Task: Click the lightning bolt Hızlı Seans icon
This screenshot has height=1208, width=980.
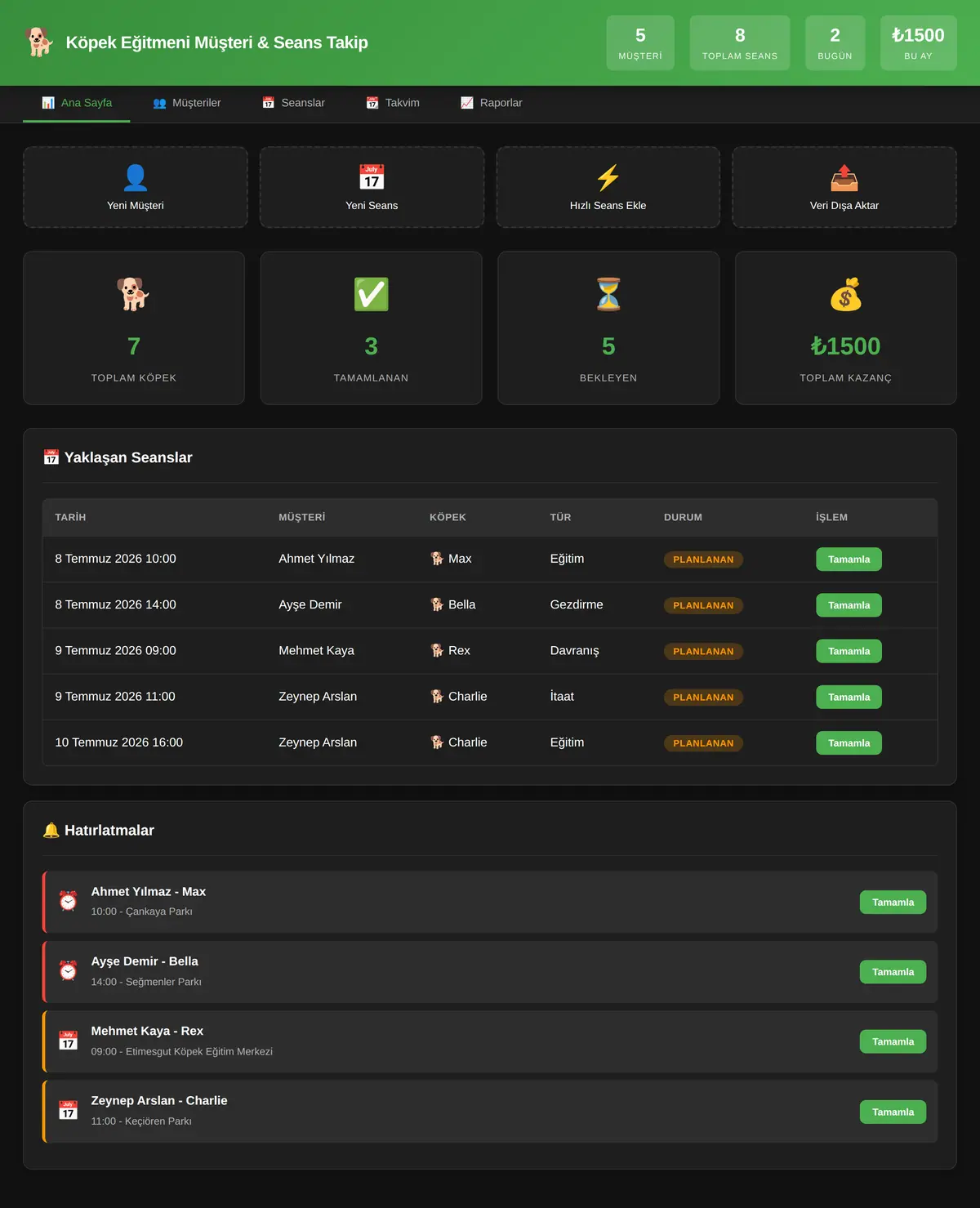Action: (608, 177)
